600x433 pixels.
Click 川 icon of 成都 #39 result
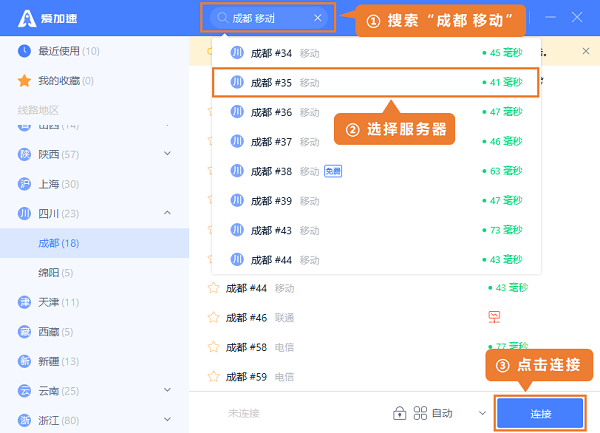tap(237, 200)
